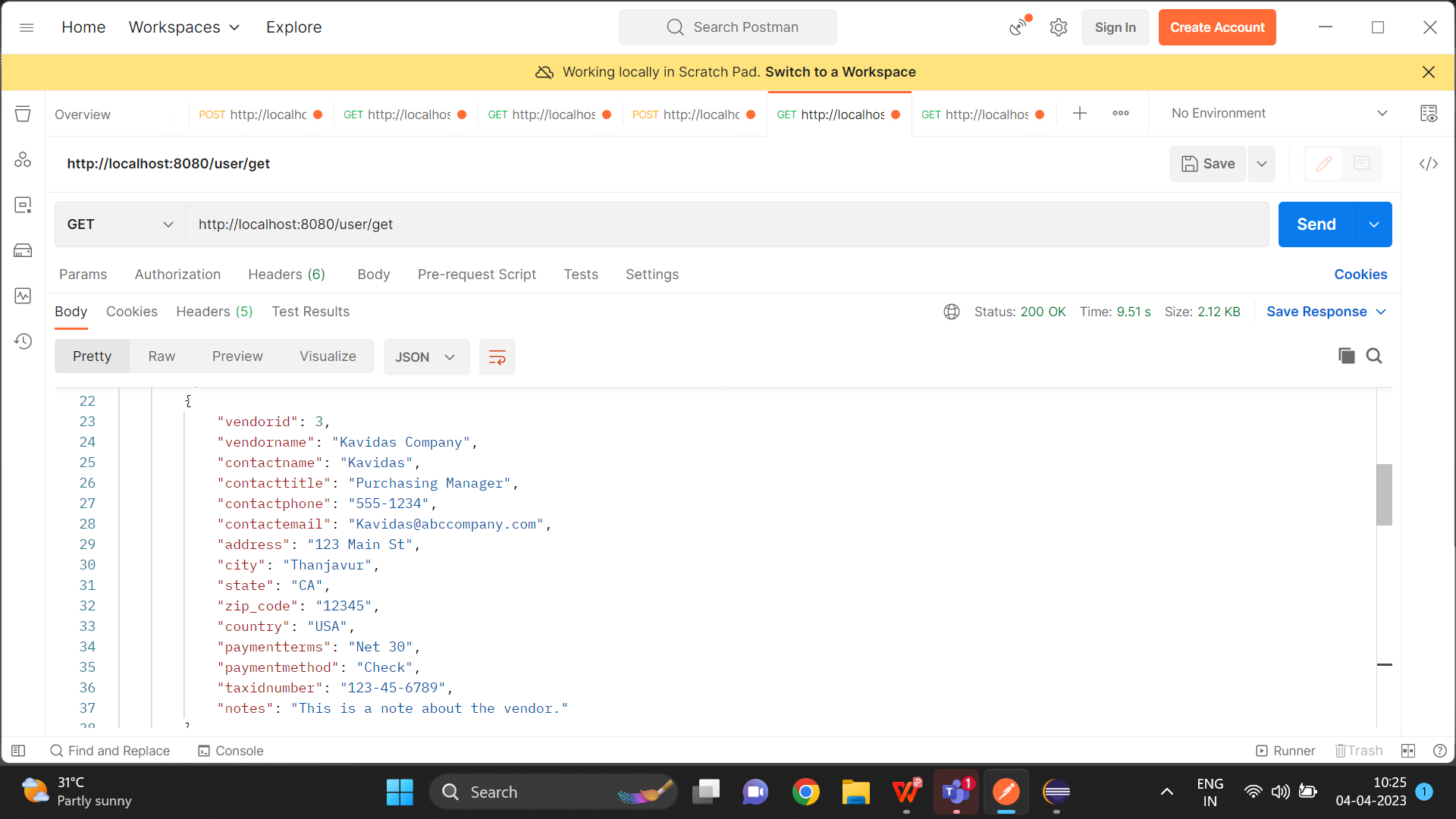This screenshot has height=819, width=1456.
Task: Open Mock Servers in the sidebar
Action: [x=23, y=250]
